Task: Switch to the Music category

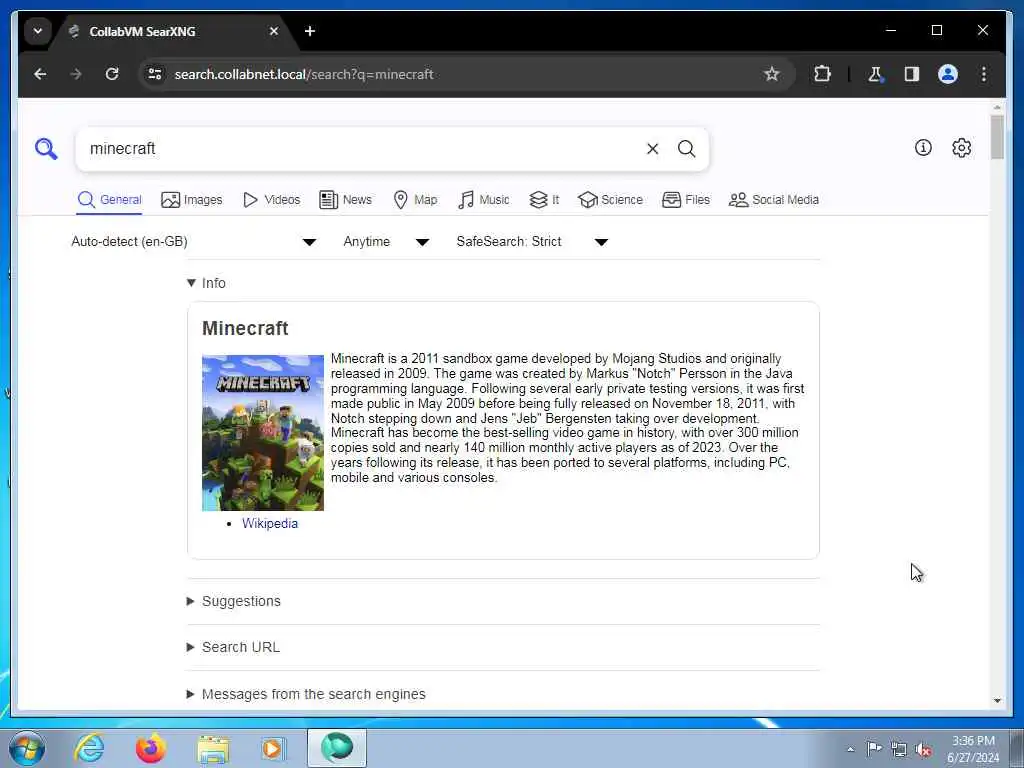Action: point(484,200)
